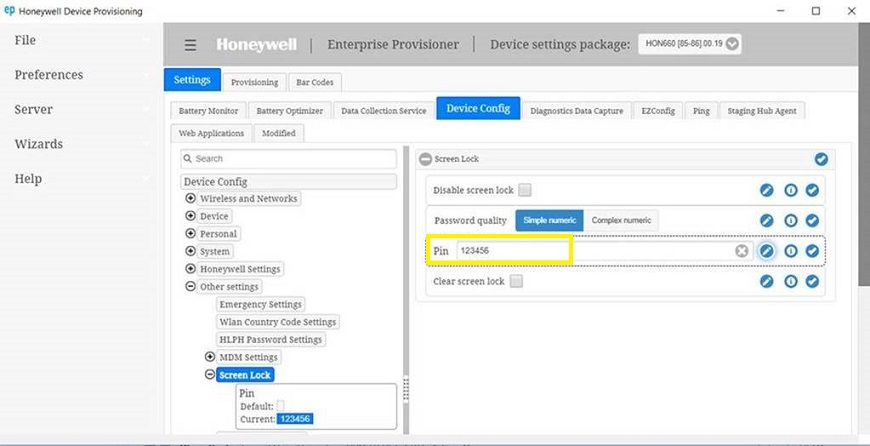The width and height of the screenshot is (870, 446).
Task: Expand the System tree node
Action: point(190,251)
